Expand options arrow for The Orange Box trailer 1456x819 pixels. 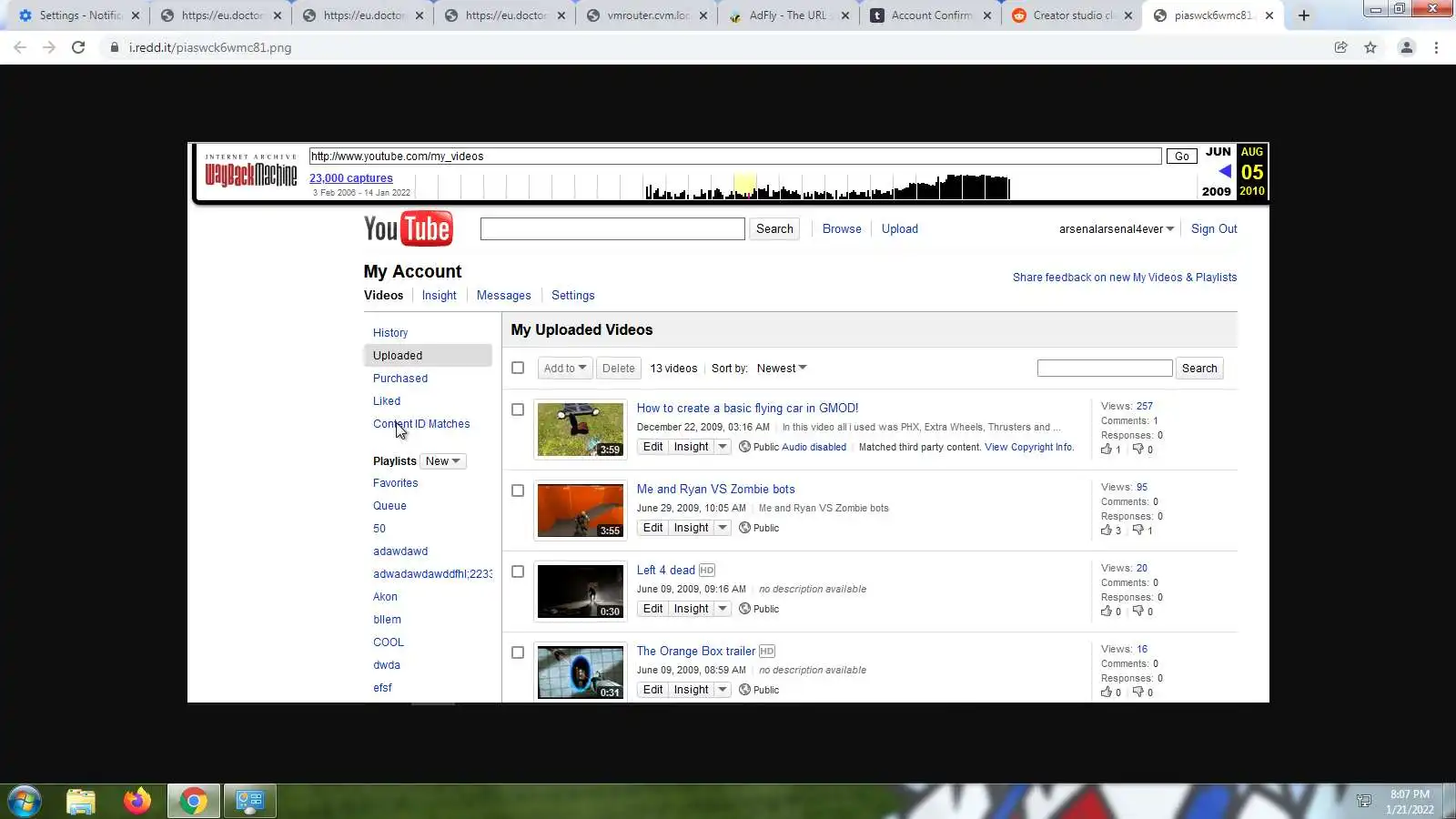pyautogui.click(x=723, y=690)
